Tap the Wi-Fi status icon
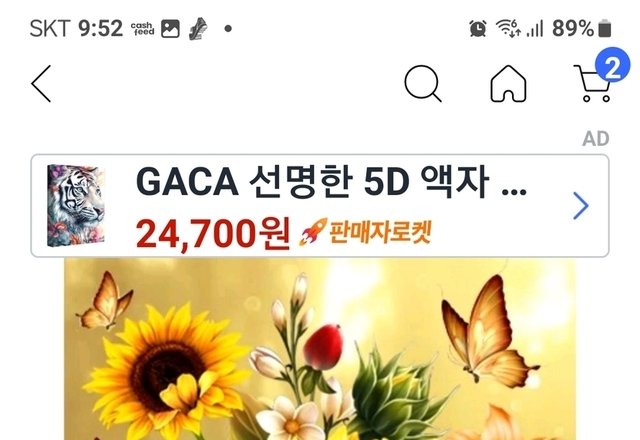 [x=508, y=28]
